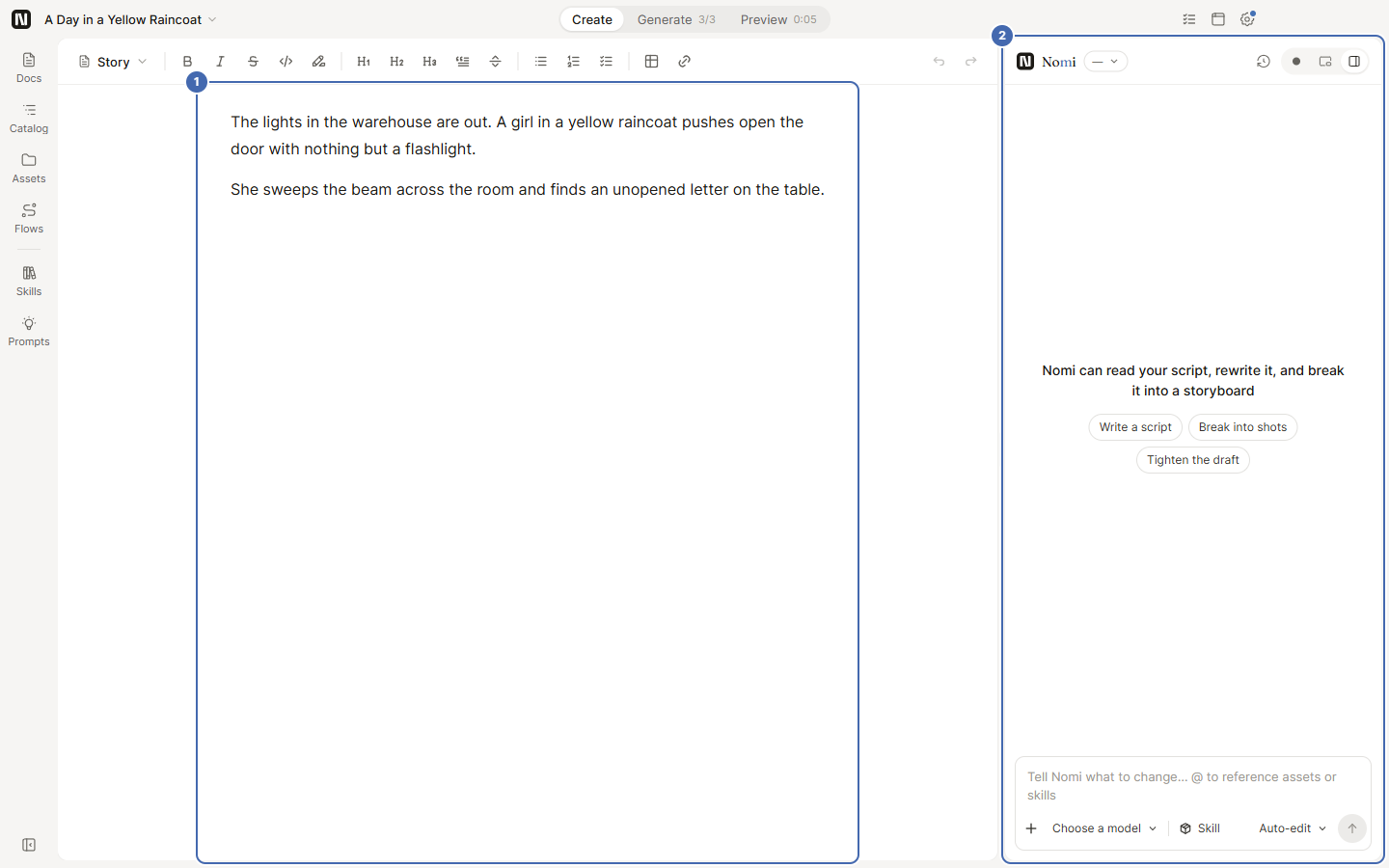Open the Nomi conversation selector dropdown
Image resolution: width=1389 pixels, height=868 pixels.
[1105, 62]
